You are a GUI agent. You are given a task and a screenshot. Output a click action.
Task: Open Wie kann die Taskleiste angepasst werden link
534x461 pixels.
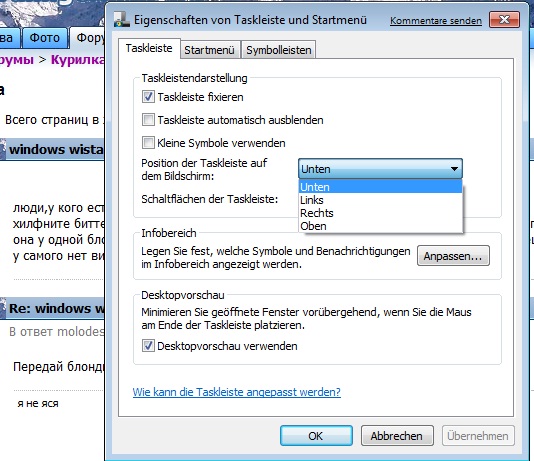click(237, 392)
